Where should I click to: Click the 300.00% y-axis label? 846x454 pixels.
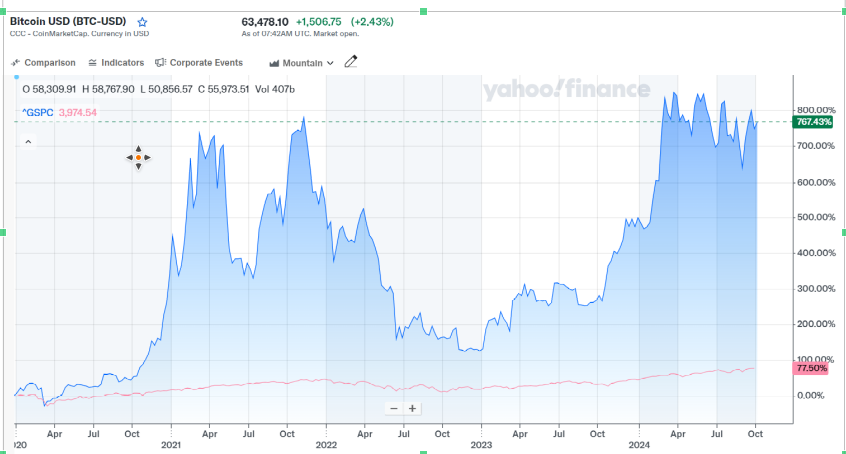816,289
